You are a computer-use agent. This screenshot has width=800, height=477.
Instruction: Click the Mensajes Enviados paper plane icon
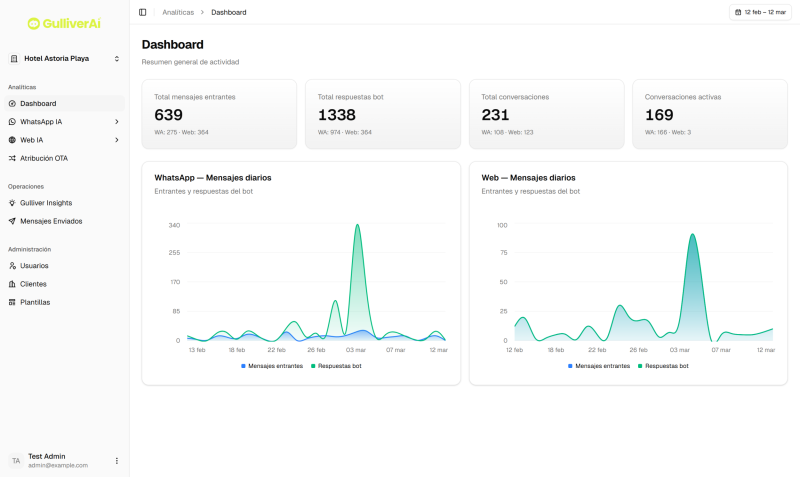(x=12, y=221)
